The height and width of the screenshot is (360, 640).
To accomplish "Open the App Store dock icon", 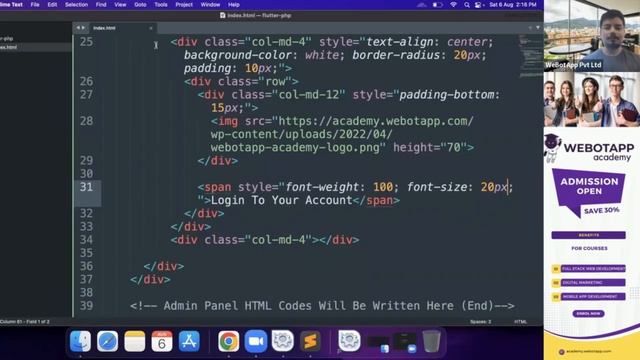I will pos(189,341).
